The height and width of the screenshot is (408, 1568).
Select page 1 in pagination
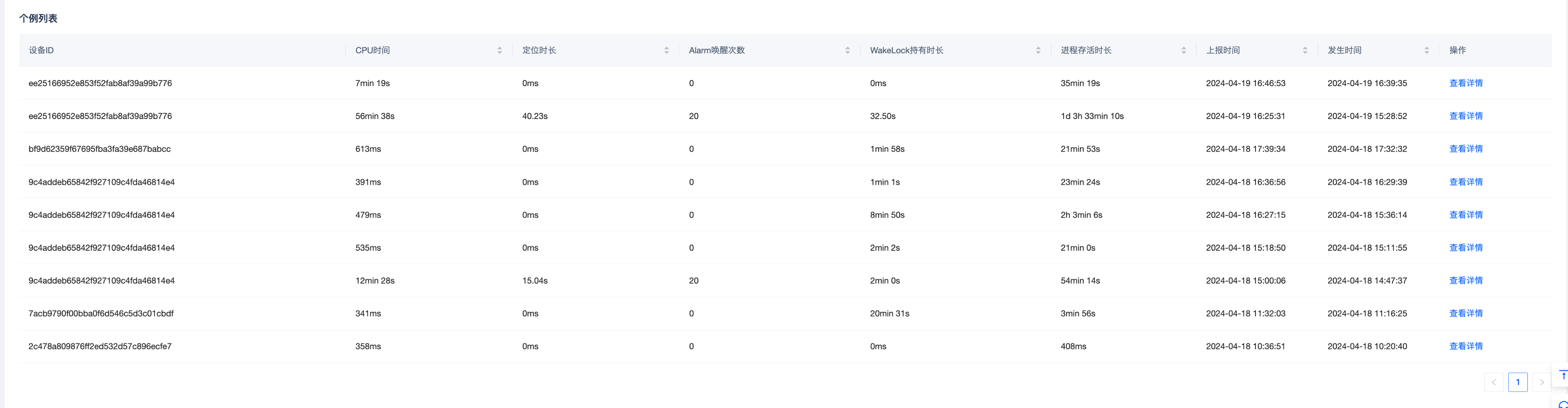(1517, 382)
